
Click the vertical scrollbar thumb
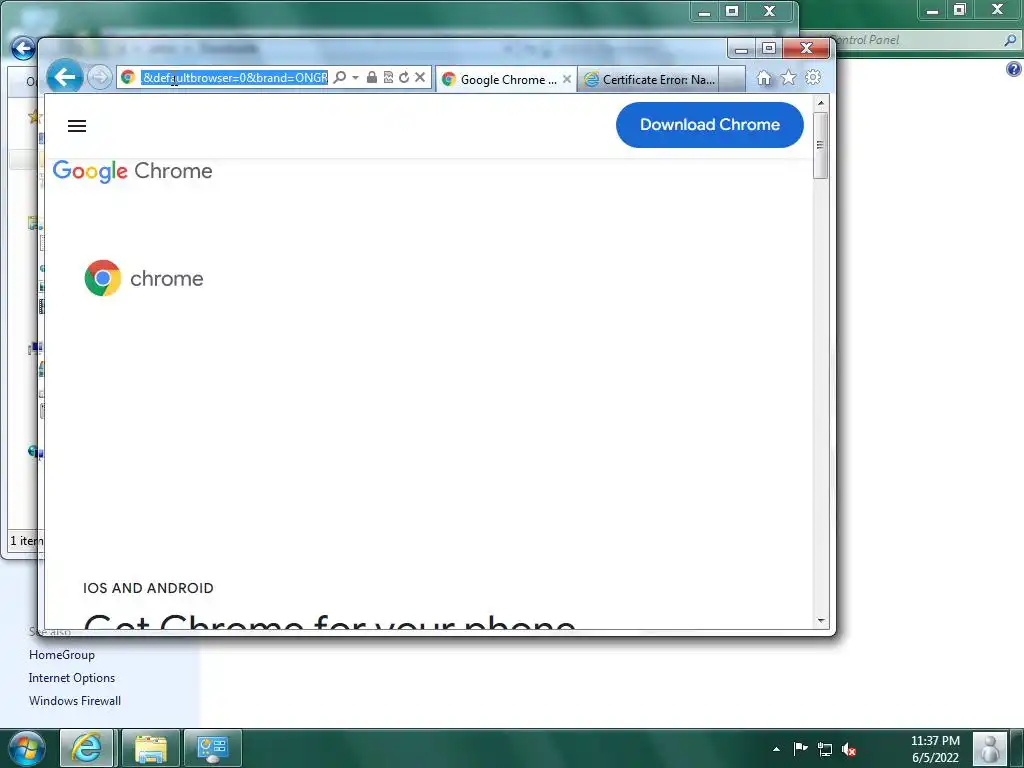coord(821,145)
